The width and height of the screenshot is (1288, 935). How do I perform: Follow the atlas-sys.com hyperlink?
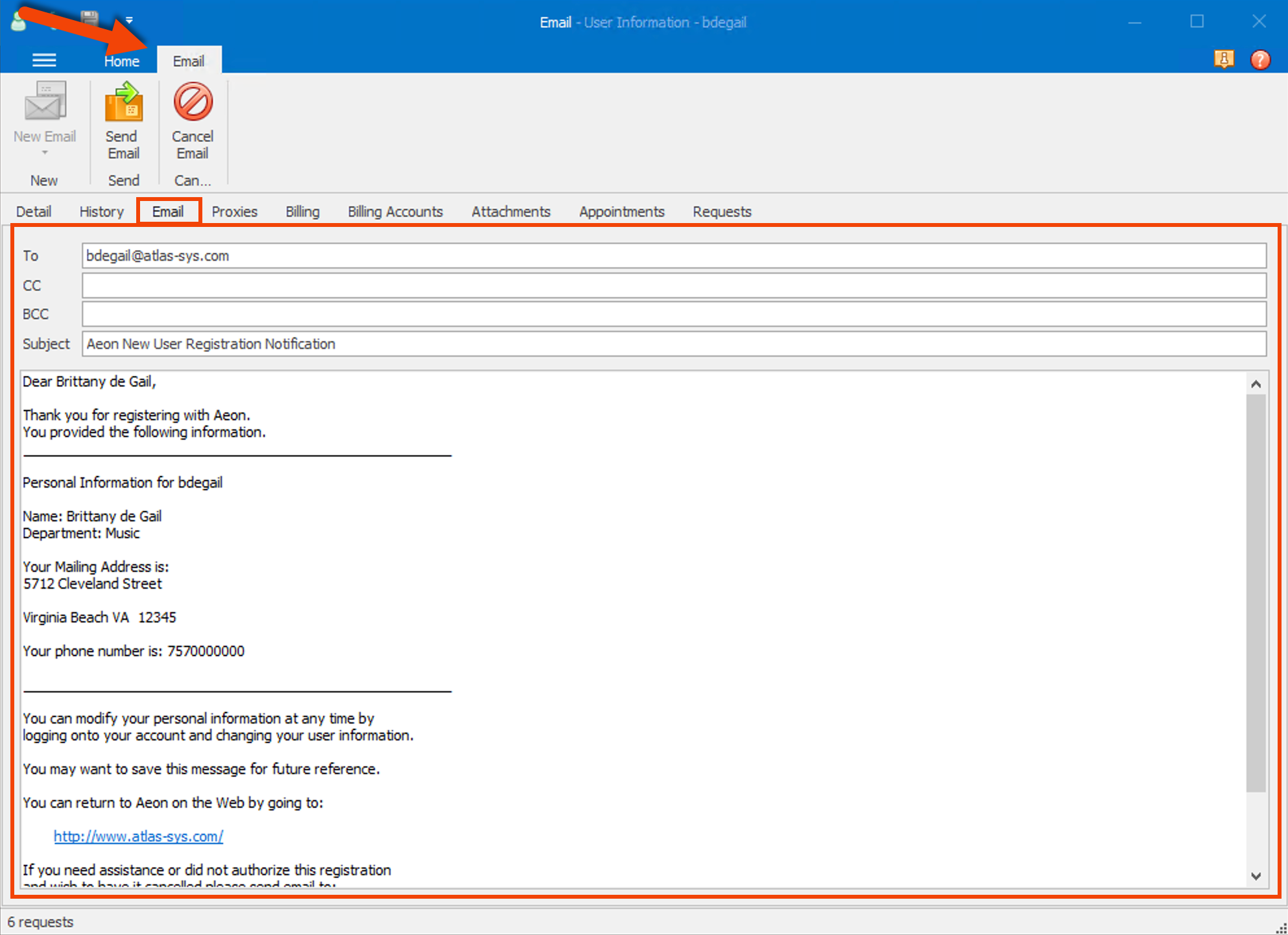click(137, 836)
